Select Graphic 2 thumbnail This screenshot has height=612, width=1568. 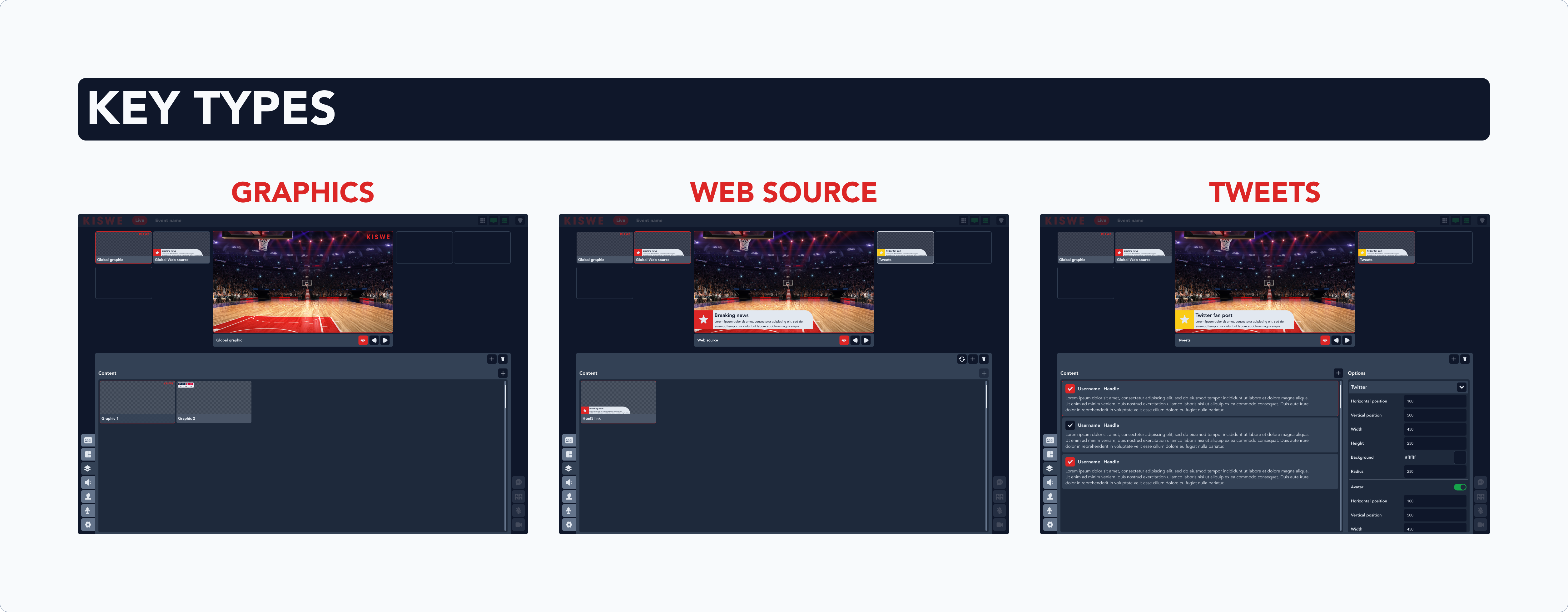(214, 402)
